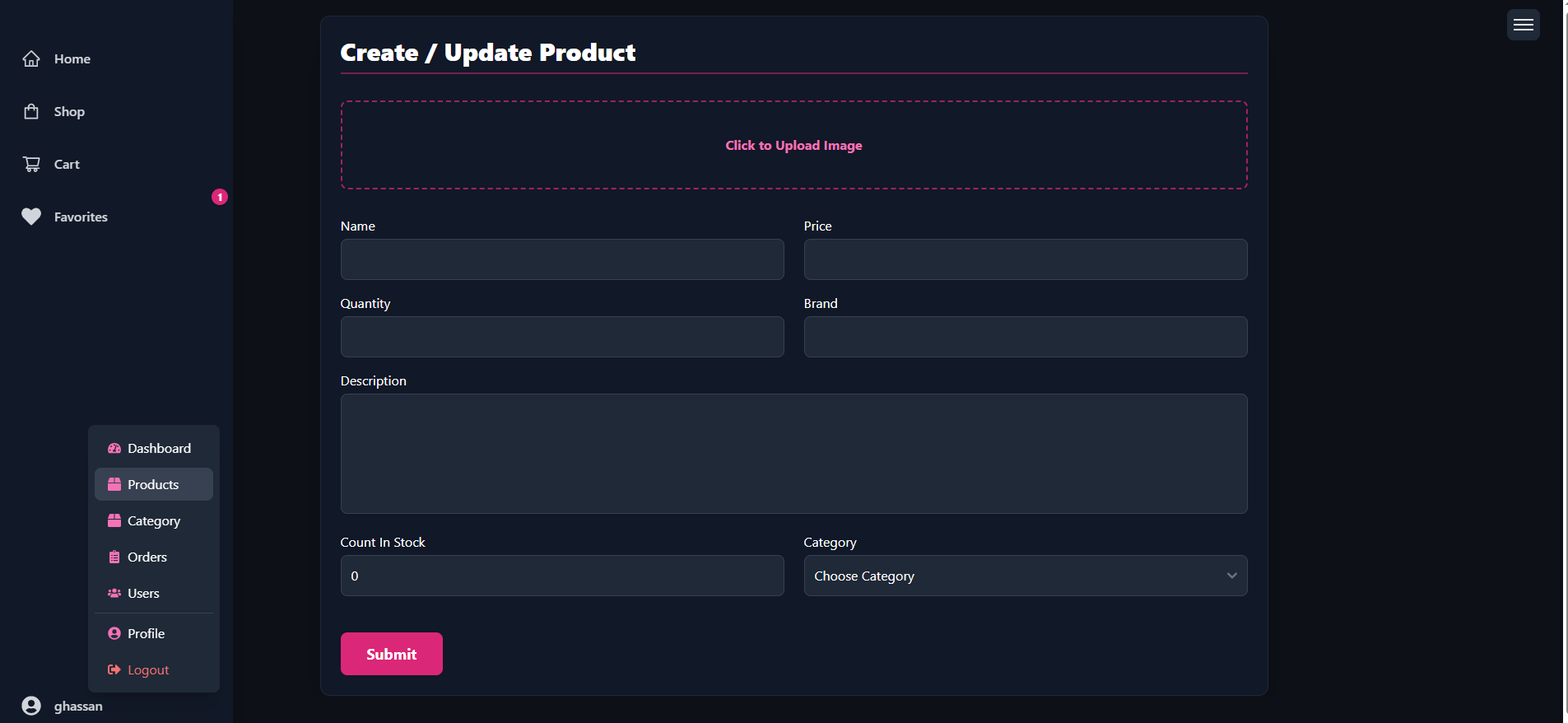Select the Orders clipboard icon

pyautogui.click(x=114, y=557)
